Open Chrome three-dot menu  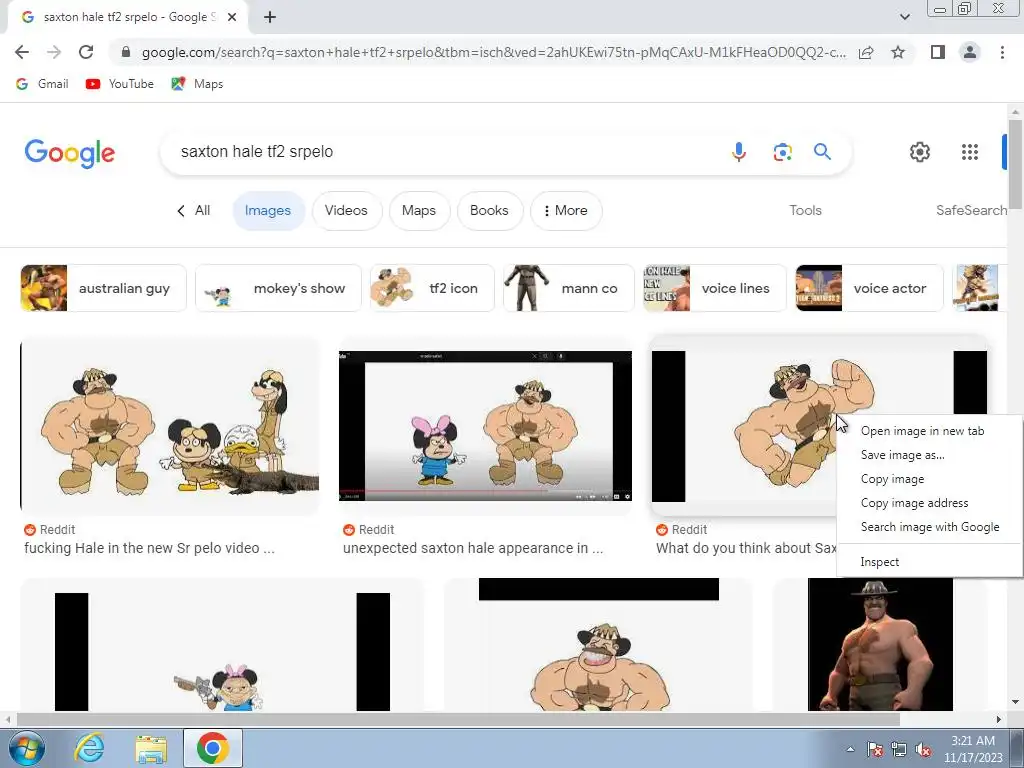tap(1002, 52)
